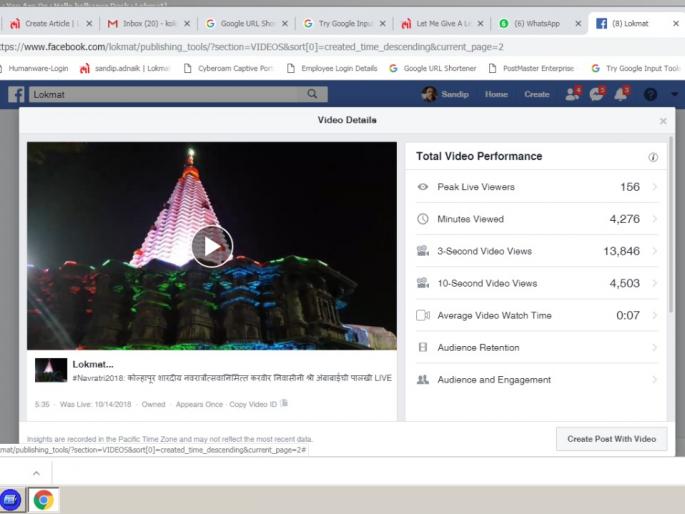Expand the Audience and Engagement section
Image resolution: width=685 pixels, height=514 pixels.
pos(654,380)
